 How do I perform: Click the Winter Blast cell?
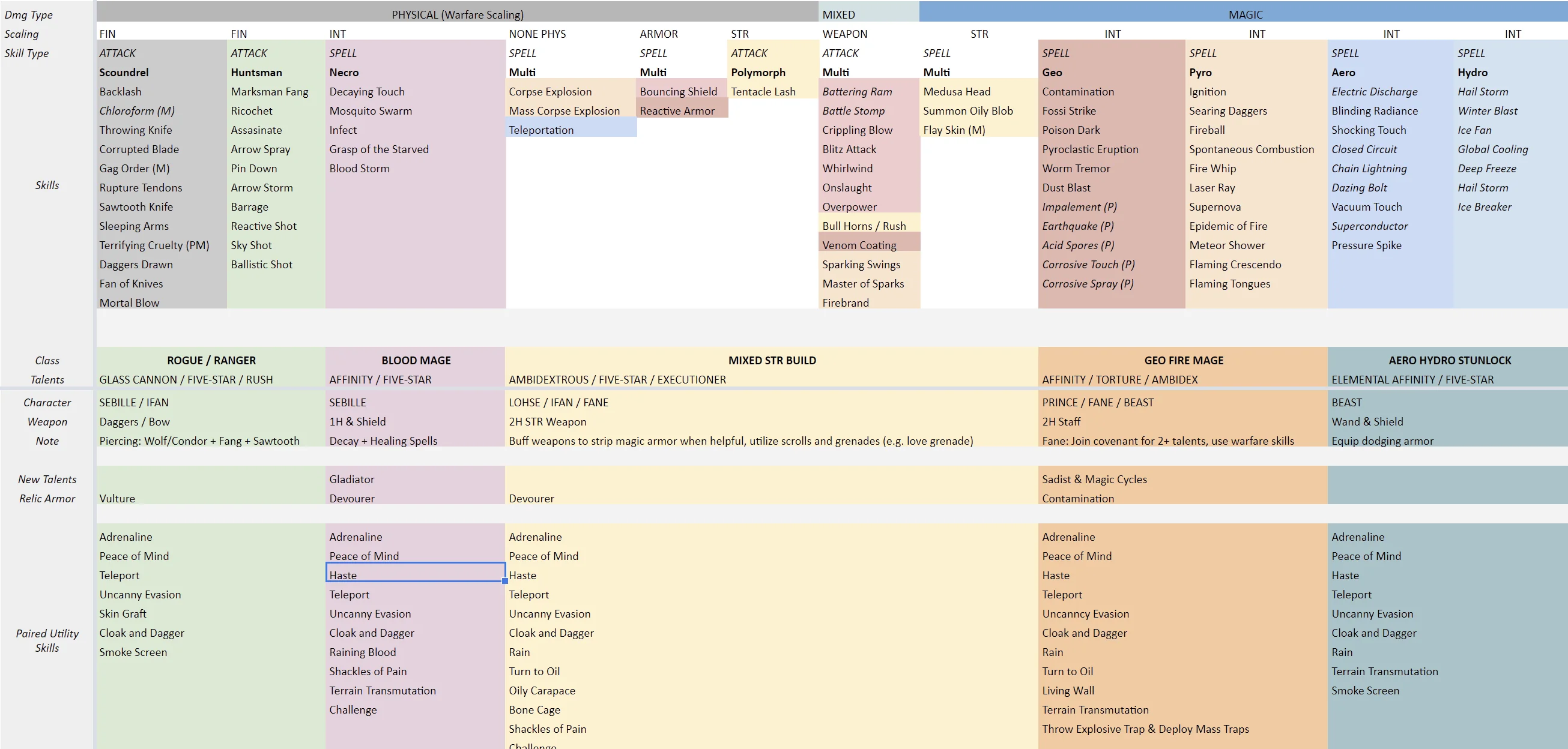(x=1511, y=111)
